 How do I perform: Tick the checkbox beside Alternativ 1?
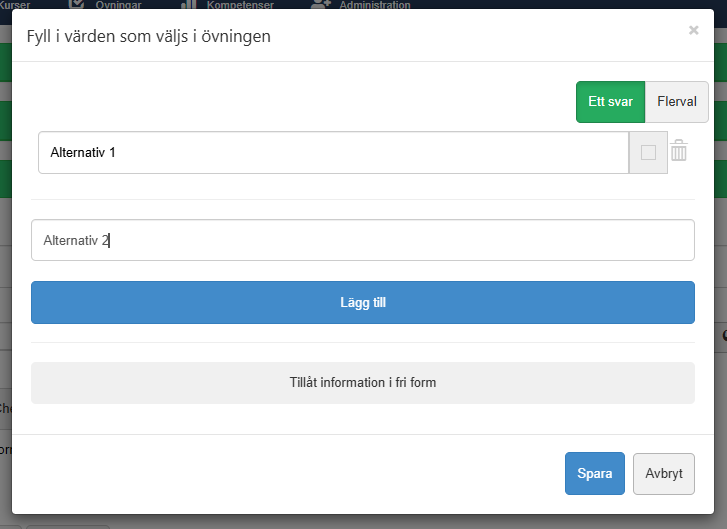(648, 153)
